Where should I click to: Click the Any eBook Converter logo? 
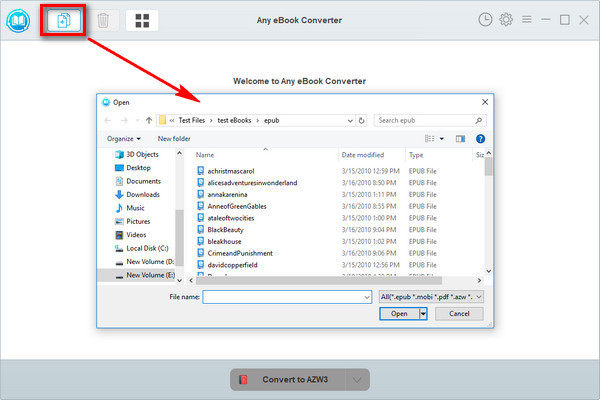point(18,20)
